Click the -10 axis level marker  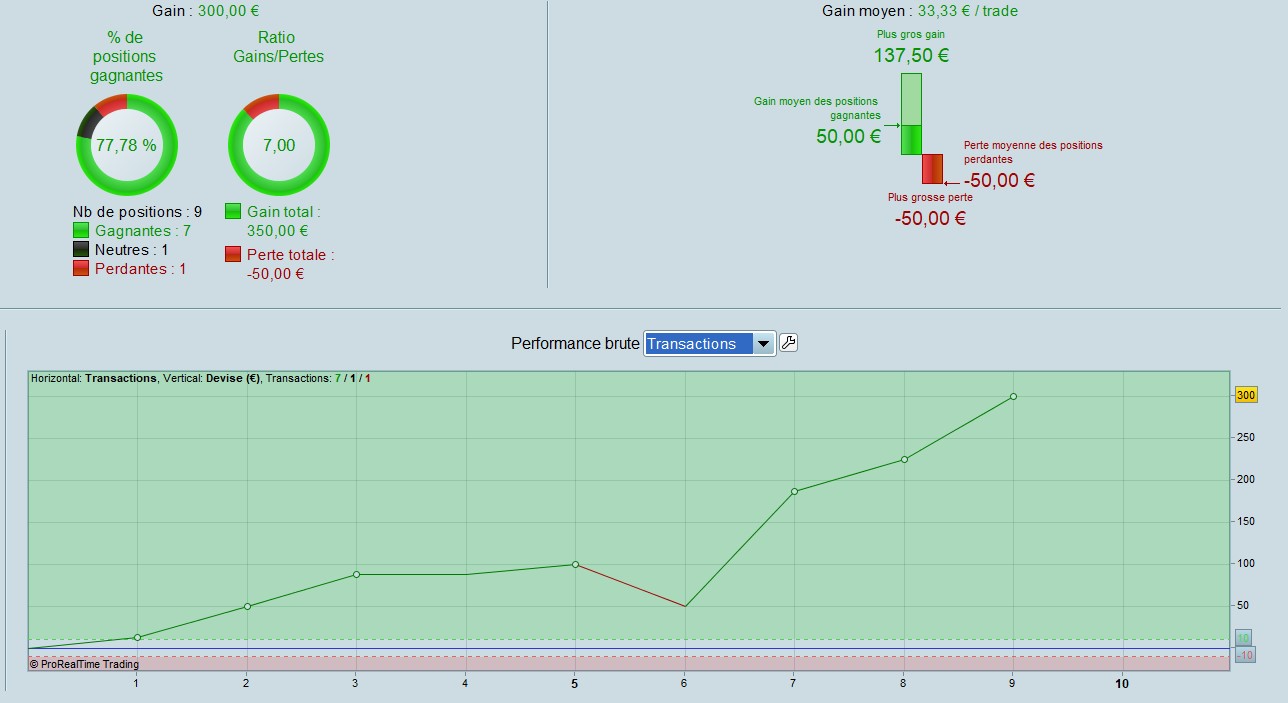point(1245,655)
